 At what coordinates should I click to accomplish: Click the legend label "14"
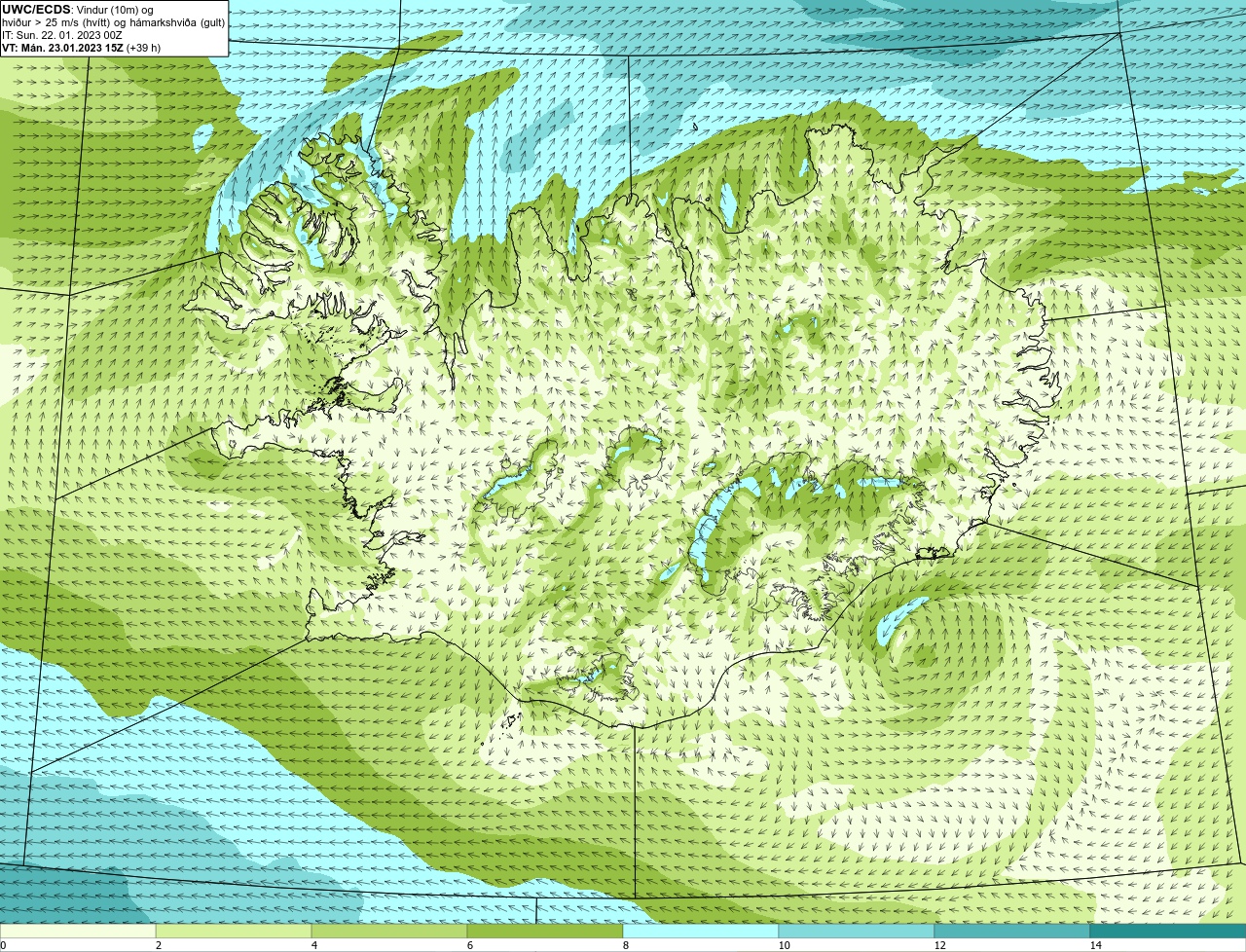(x=1095, y=945)
